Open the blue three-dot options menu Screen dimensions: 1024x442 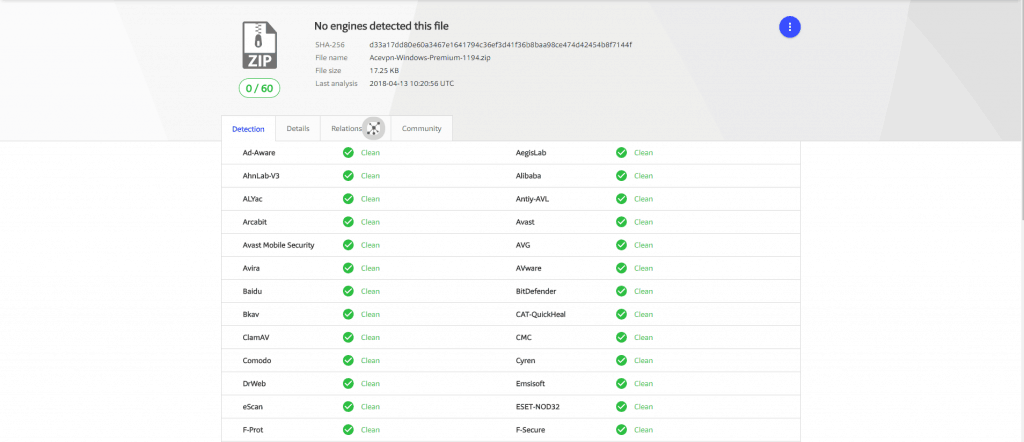pyautogui.click(x=790, y=27)
